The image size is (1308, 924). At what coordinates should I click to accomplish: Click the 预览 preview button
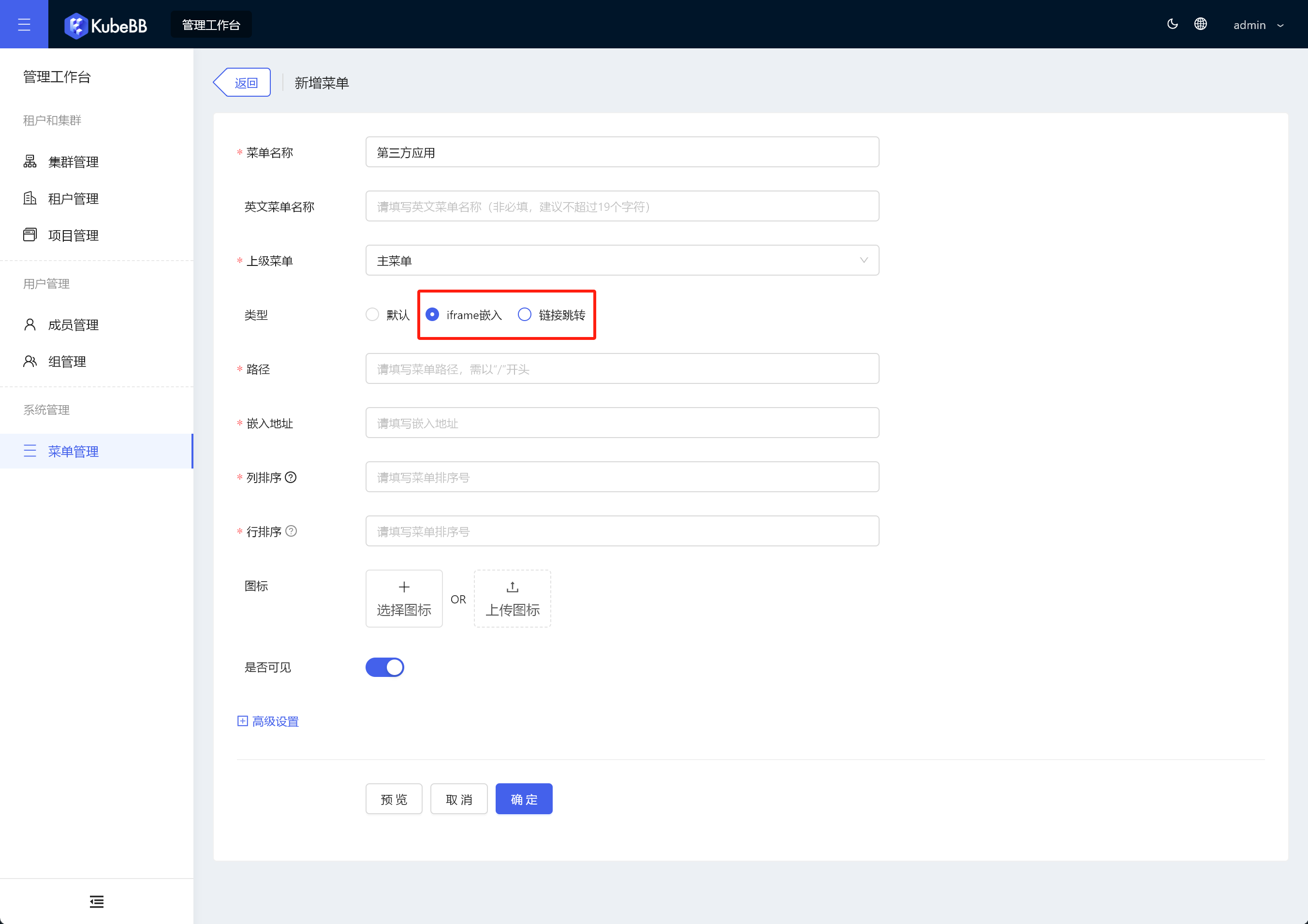(x=394, y=799)
